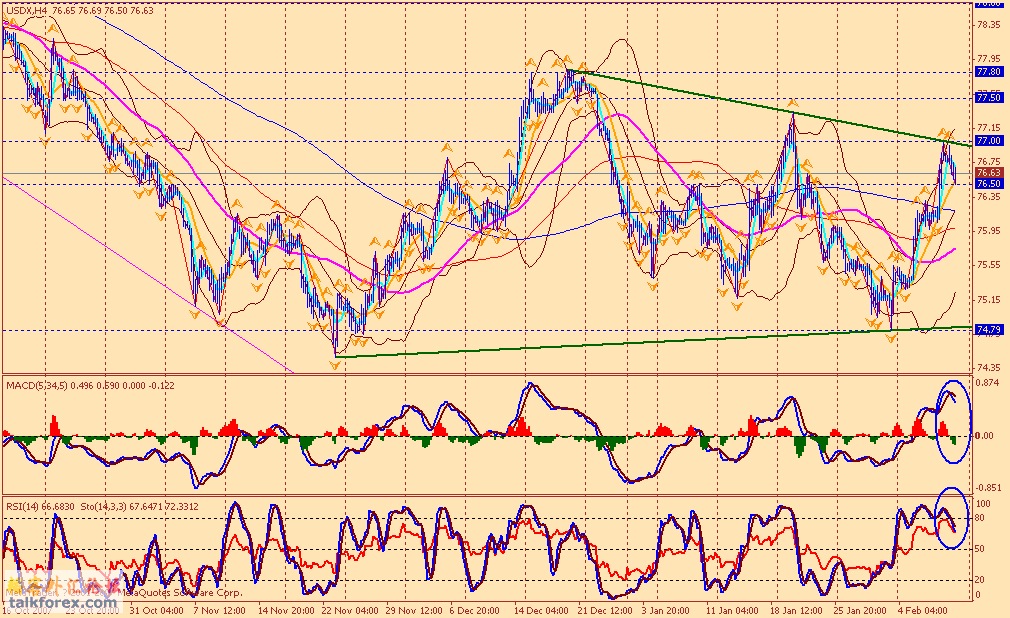Click the 0.00 MACD zero level label

coord(985,436)
